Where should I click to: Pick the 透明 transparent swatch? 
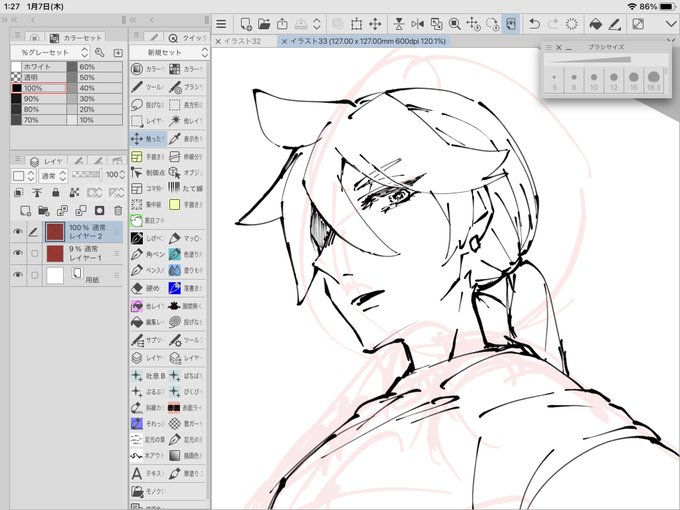point(38,77)
